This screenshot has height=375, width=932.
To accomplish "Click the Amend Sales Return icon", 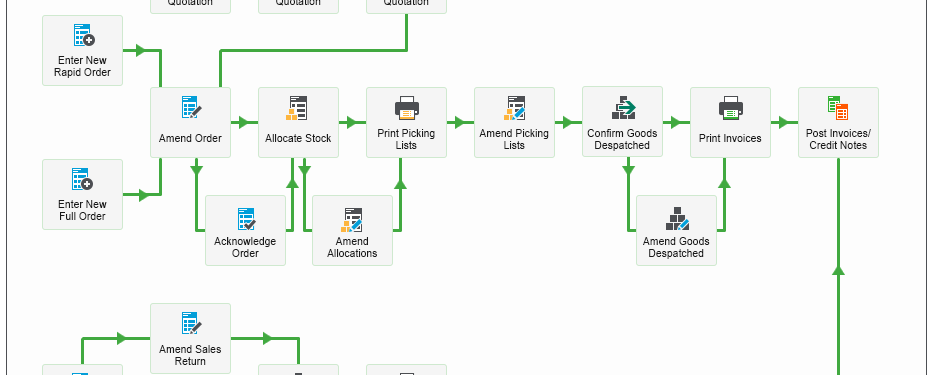I will click(x=191, y=323).
